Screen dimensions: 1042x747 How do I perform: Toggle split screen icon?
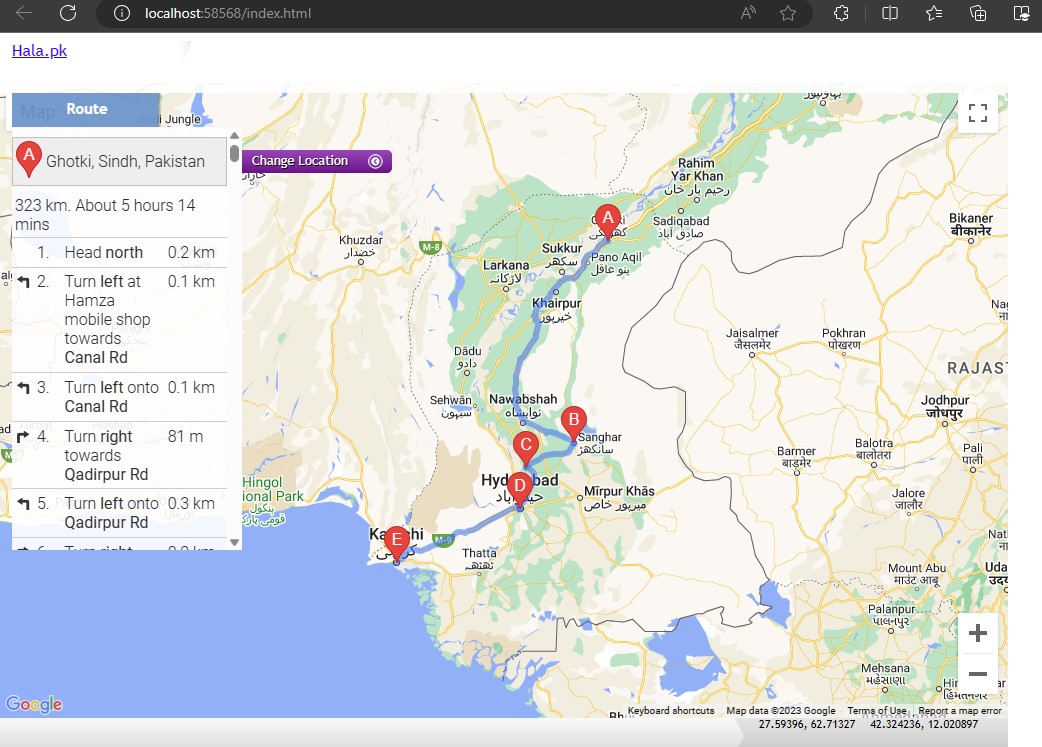(890, 13)
